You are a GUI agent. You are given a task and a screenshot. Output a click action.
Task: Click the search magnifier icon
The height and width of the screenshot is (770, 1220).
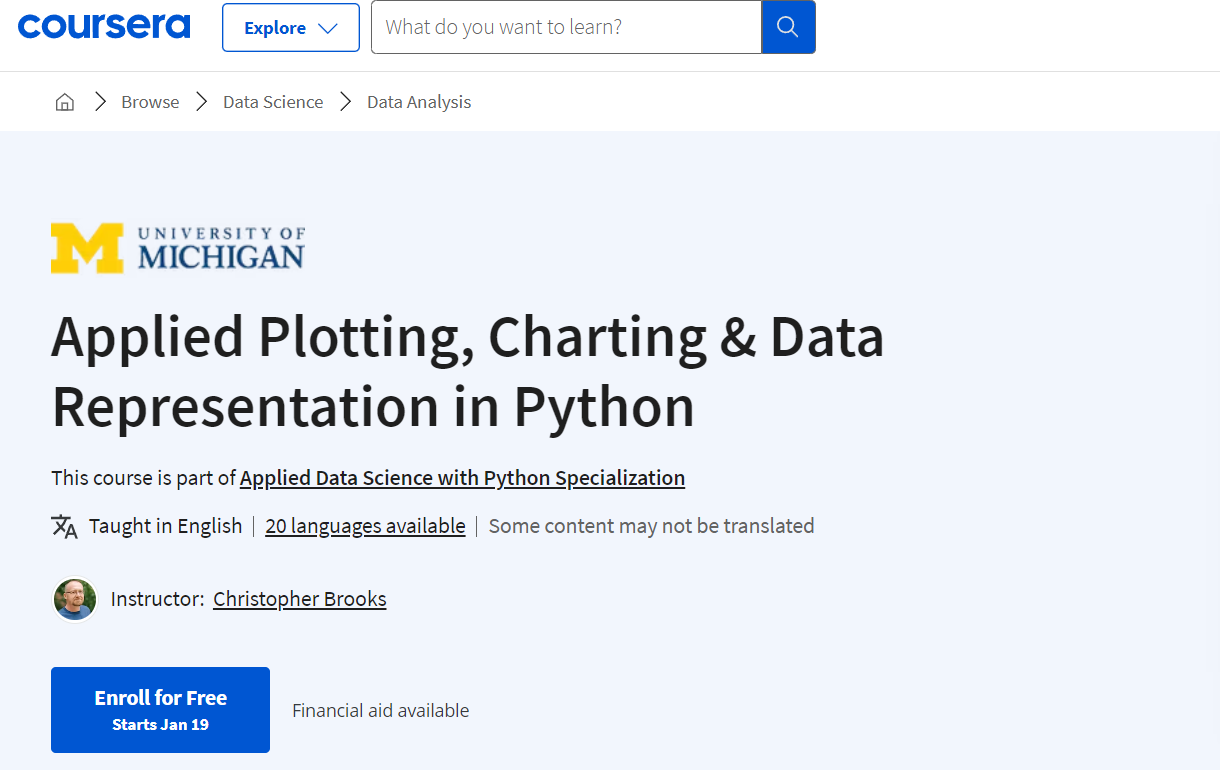[x=789, y=27]
